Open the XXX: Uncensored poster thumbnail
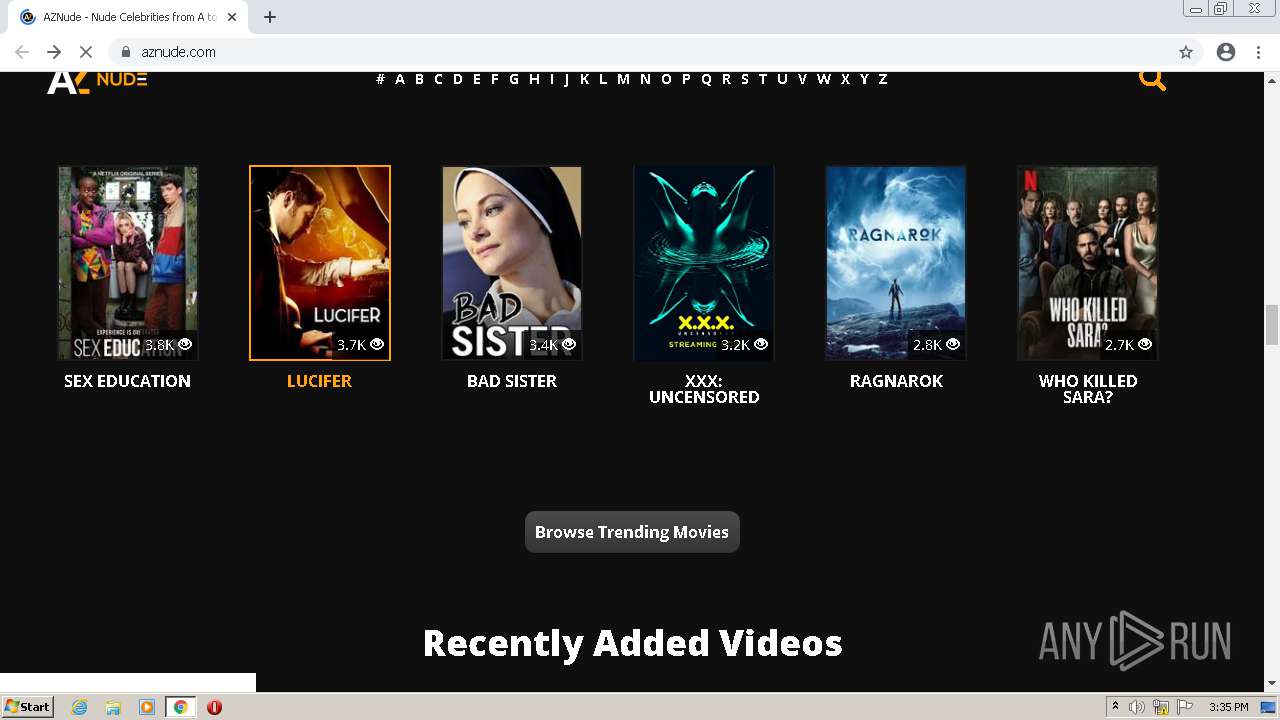The image size is (1280, 720). pyautogui.click(x=704, y=263)
